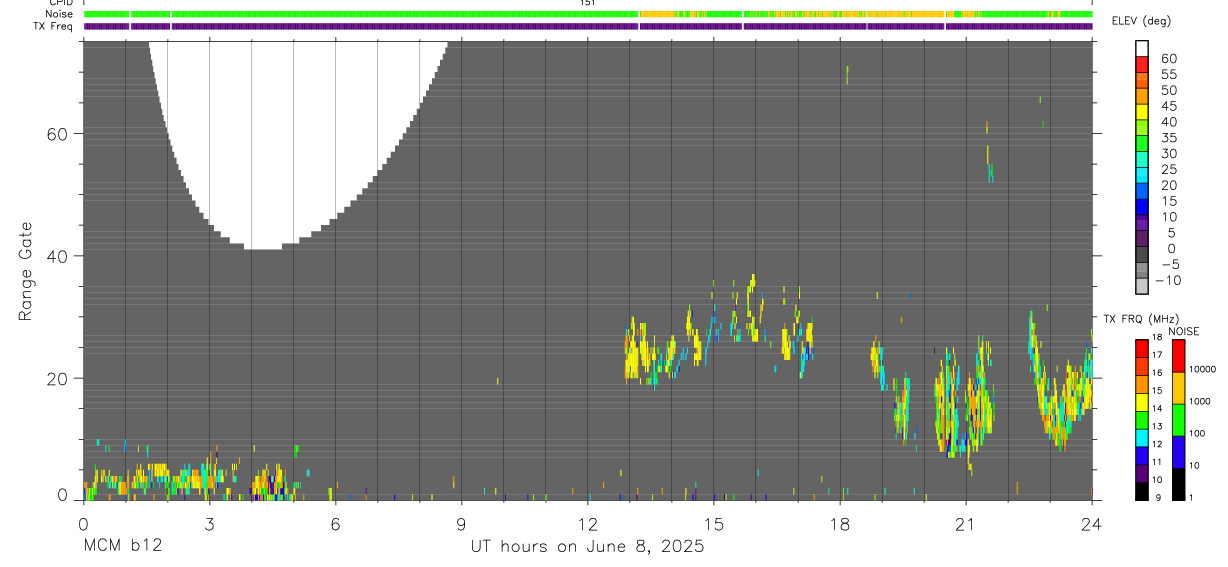
Task: Click the "60" tick on Range Gate axis
Action: pos(57,134)
